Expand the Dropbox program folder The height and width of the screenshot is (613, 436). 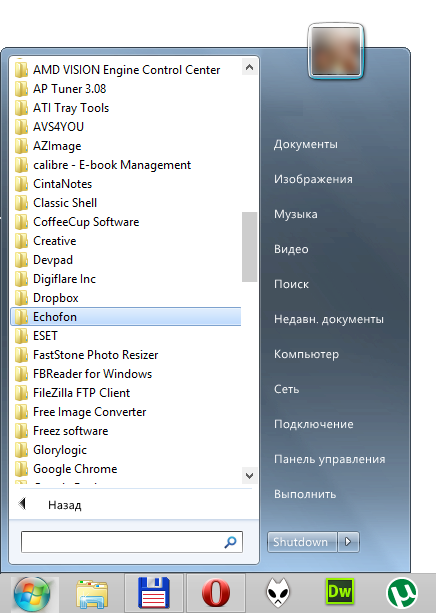(126, 298)
